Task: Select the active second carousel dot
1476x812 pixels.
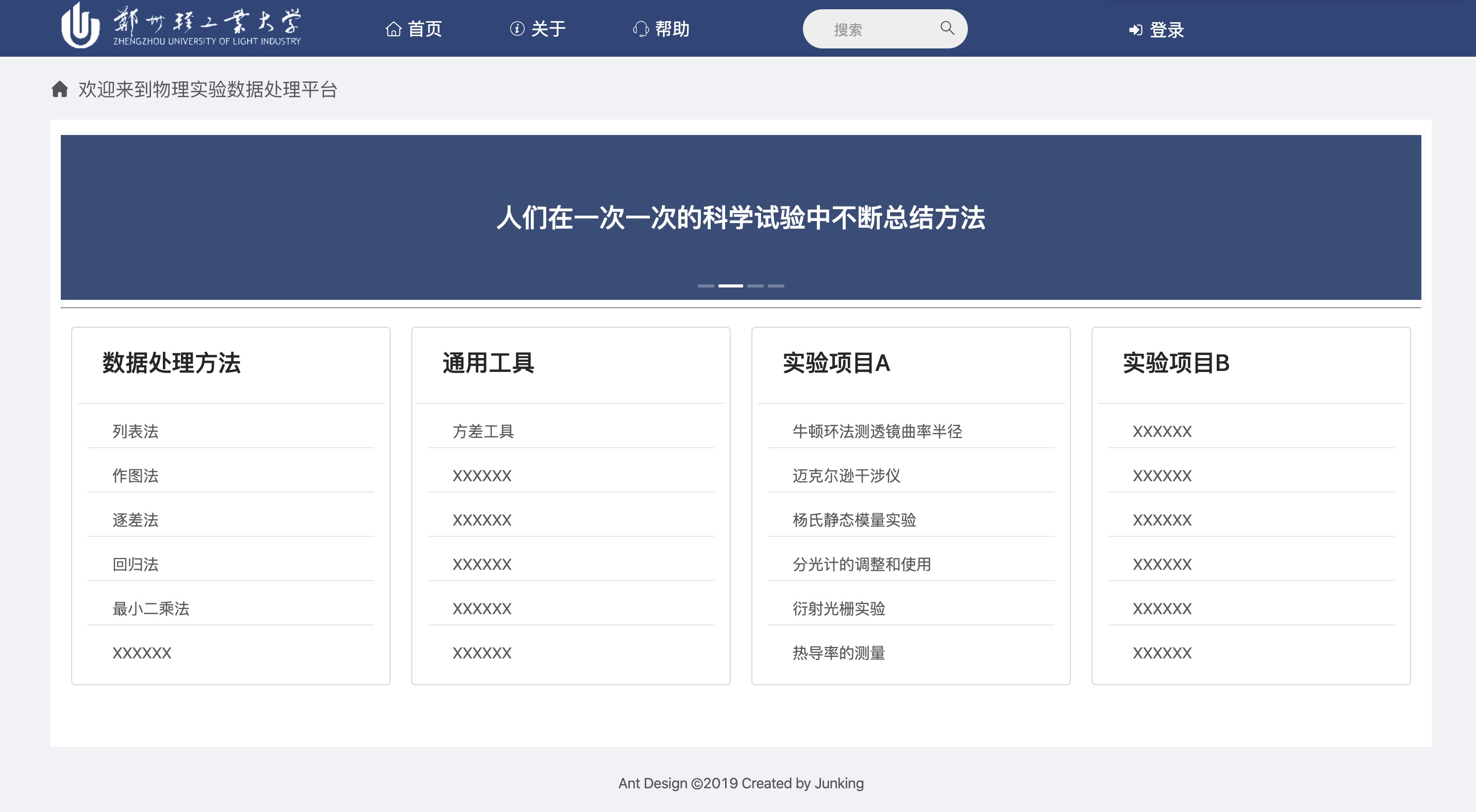Action: (731, 285)
